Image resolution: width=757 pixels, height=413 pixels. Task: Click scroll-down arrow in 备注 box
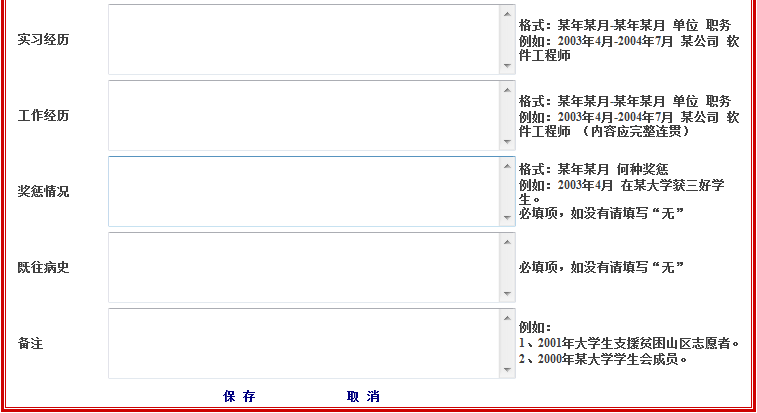click(507, 370)
